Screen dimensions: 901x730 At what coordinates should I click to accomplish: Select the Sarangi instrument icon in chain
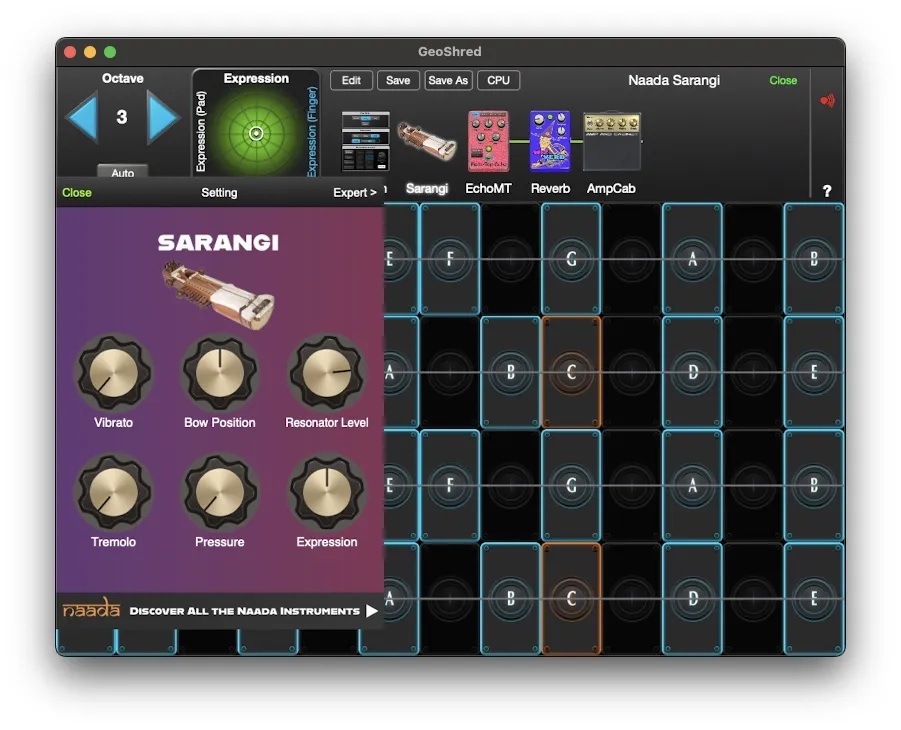tap(426, 141)
